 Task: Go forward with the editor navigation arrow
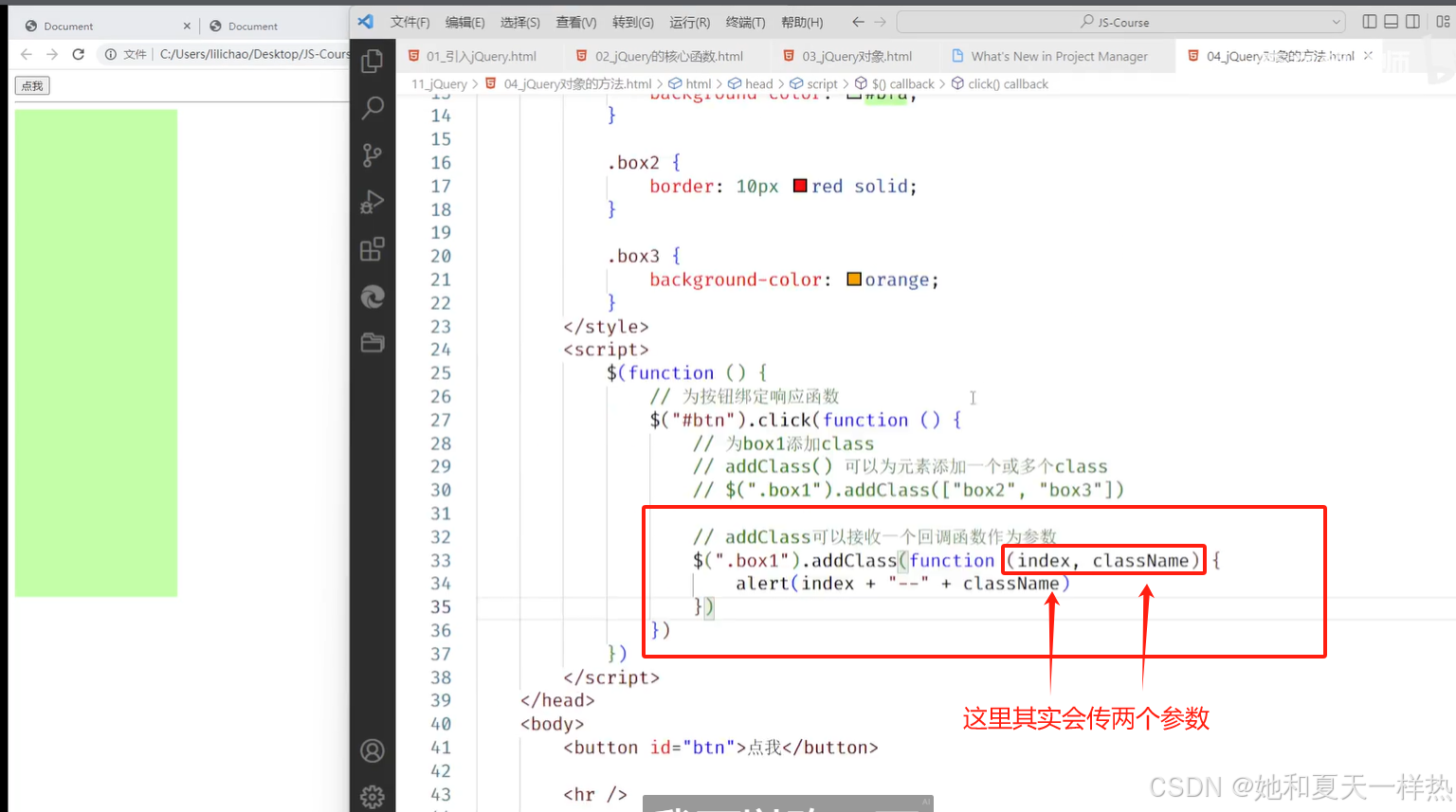(x=880, y=22)
